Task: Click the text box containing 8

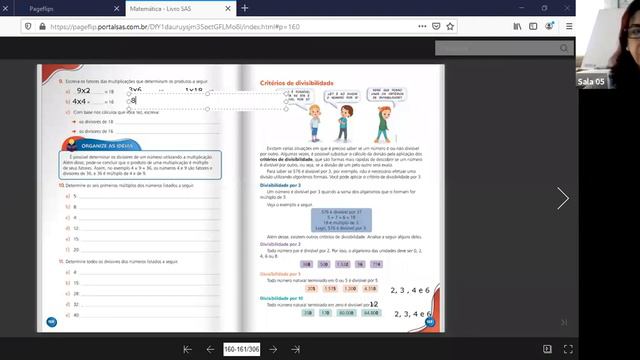Action: tap(207, 101)
